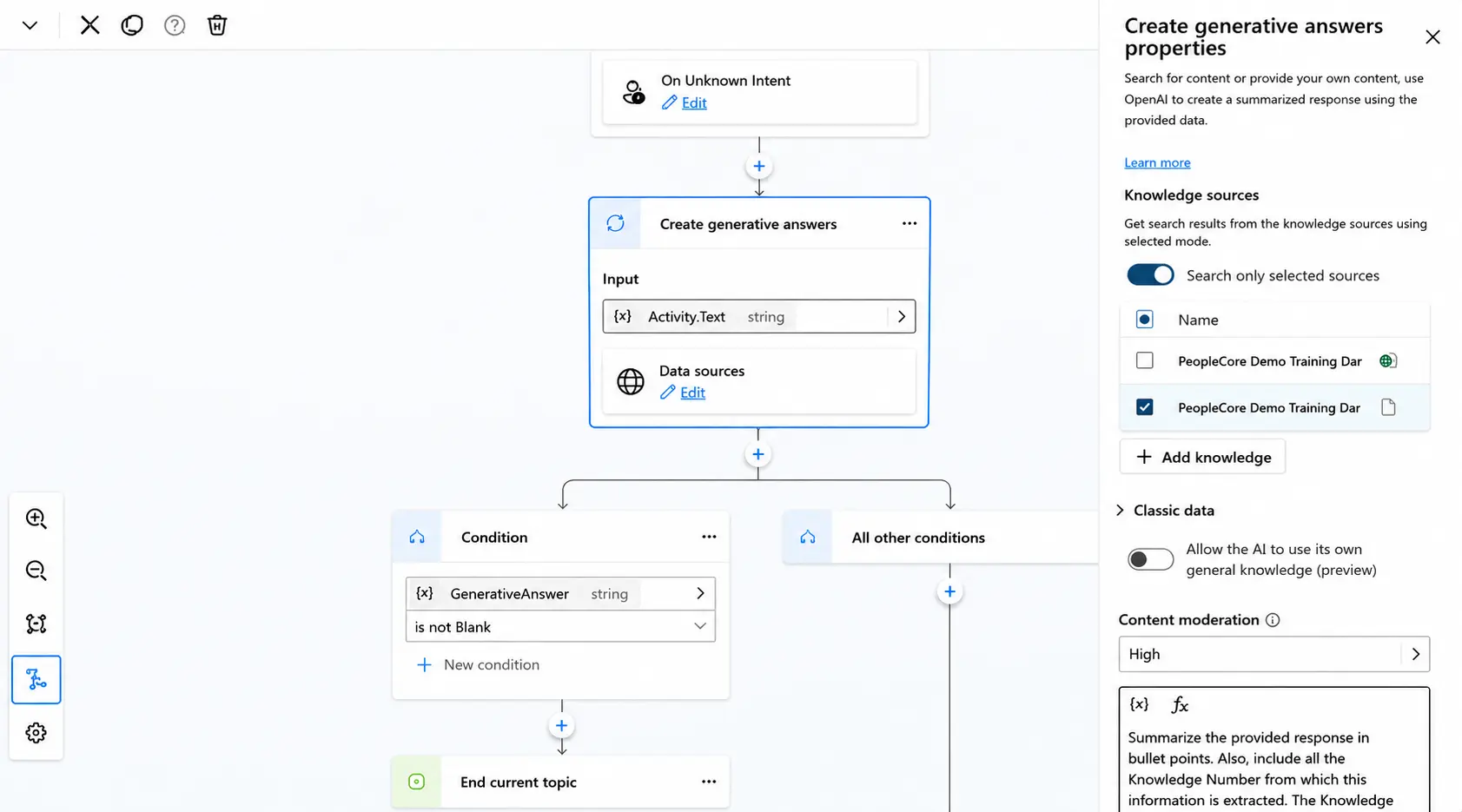Uncheck the second PeopleCore Demo Training source

coord(1145,407)
